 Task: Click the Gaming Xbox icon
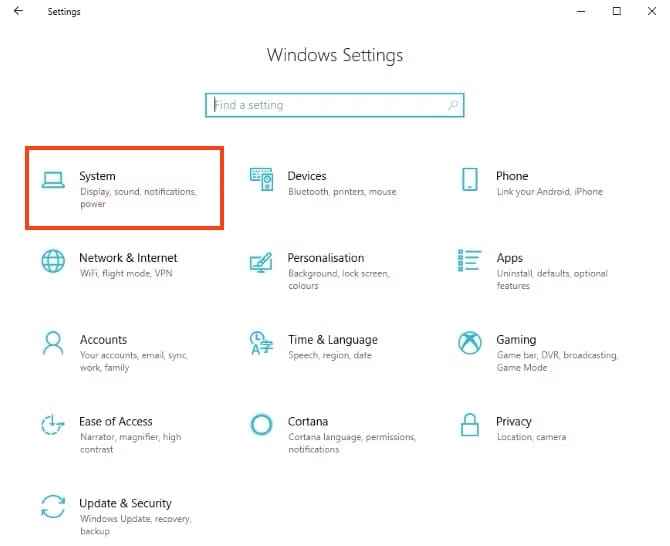click(x=470, y=344)
